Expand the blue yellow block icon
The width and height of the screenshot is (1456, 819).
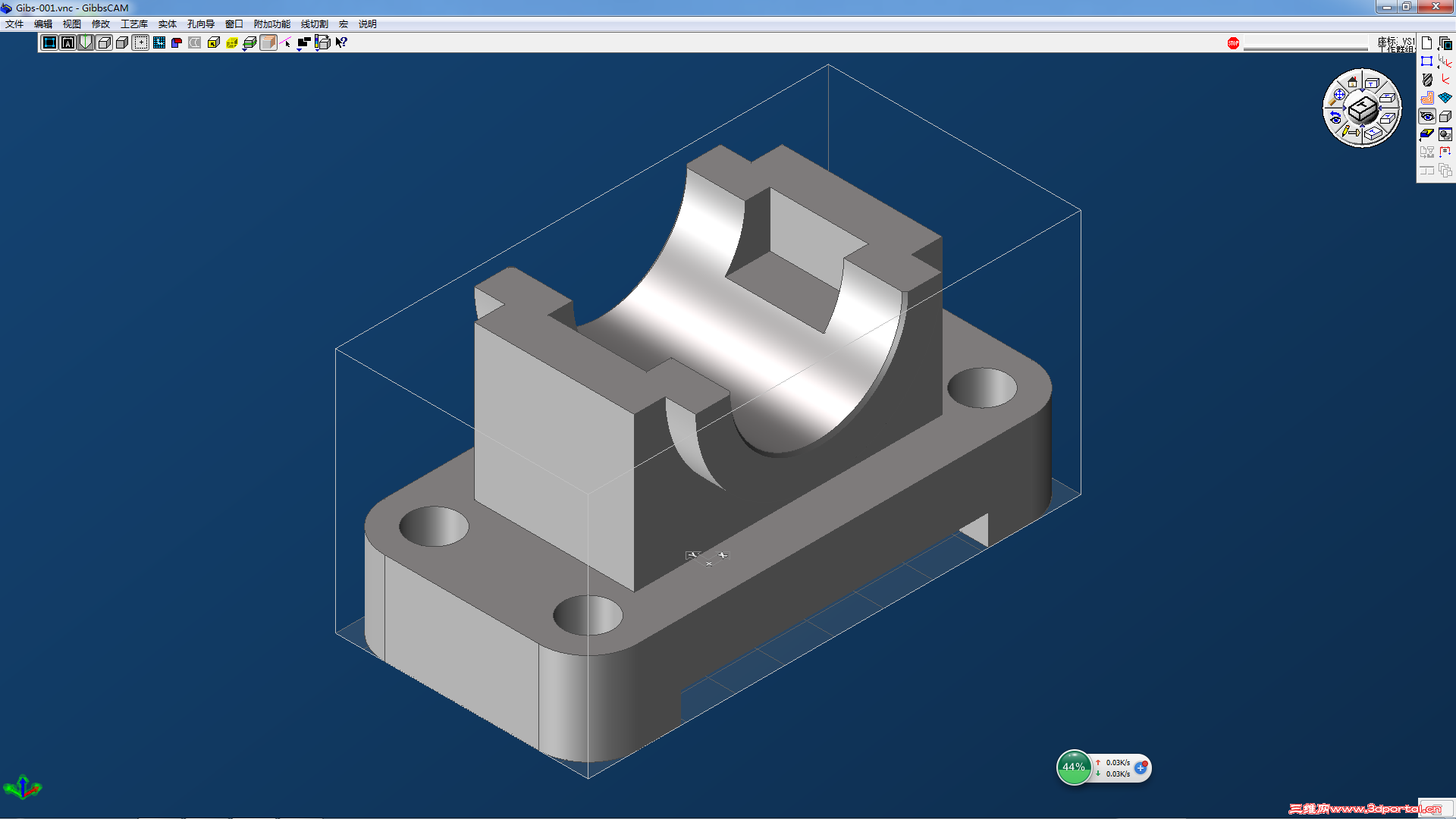(1426, 134)
